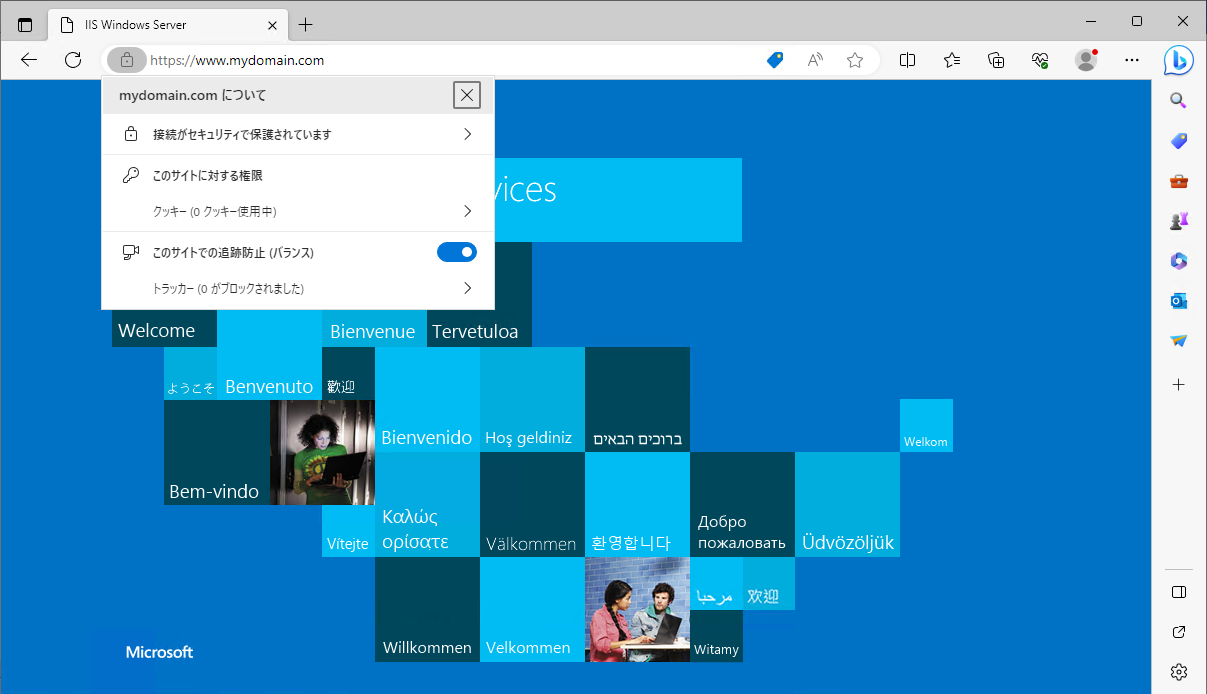
Task: Close the mydomain.com について popup
Action: pos(467,95)
